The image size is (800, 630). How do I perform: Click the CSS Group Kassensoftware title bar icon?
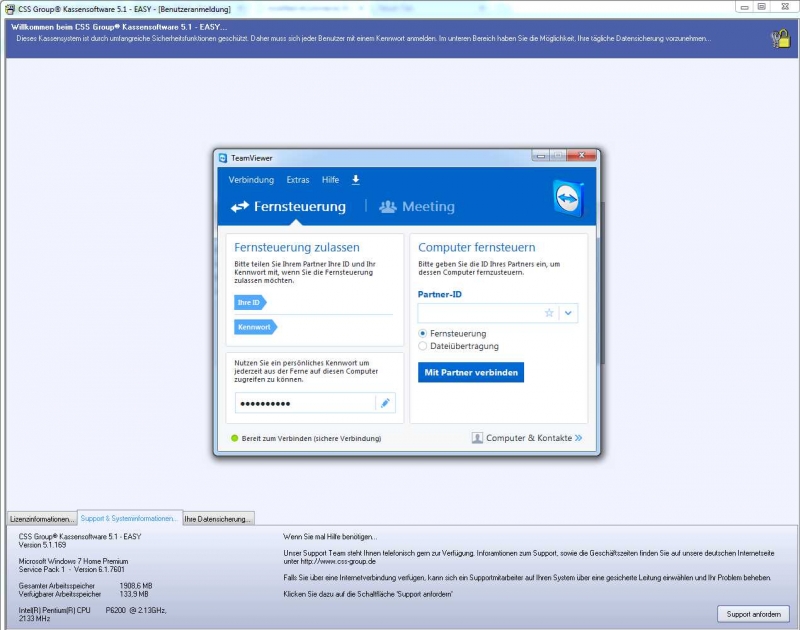(10, 9)
